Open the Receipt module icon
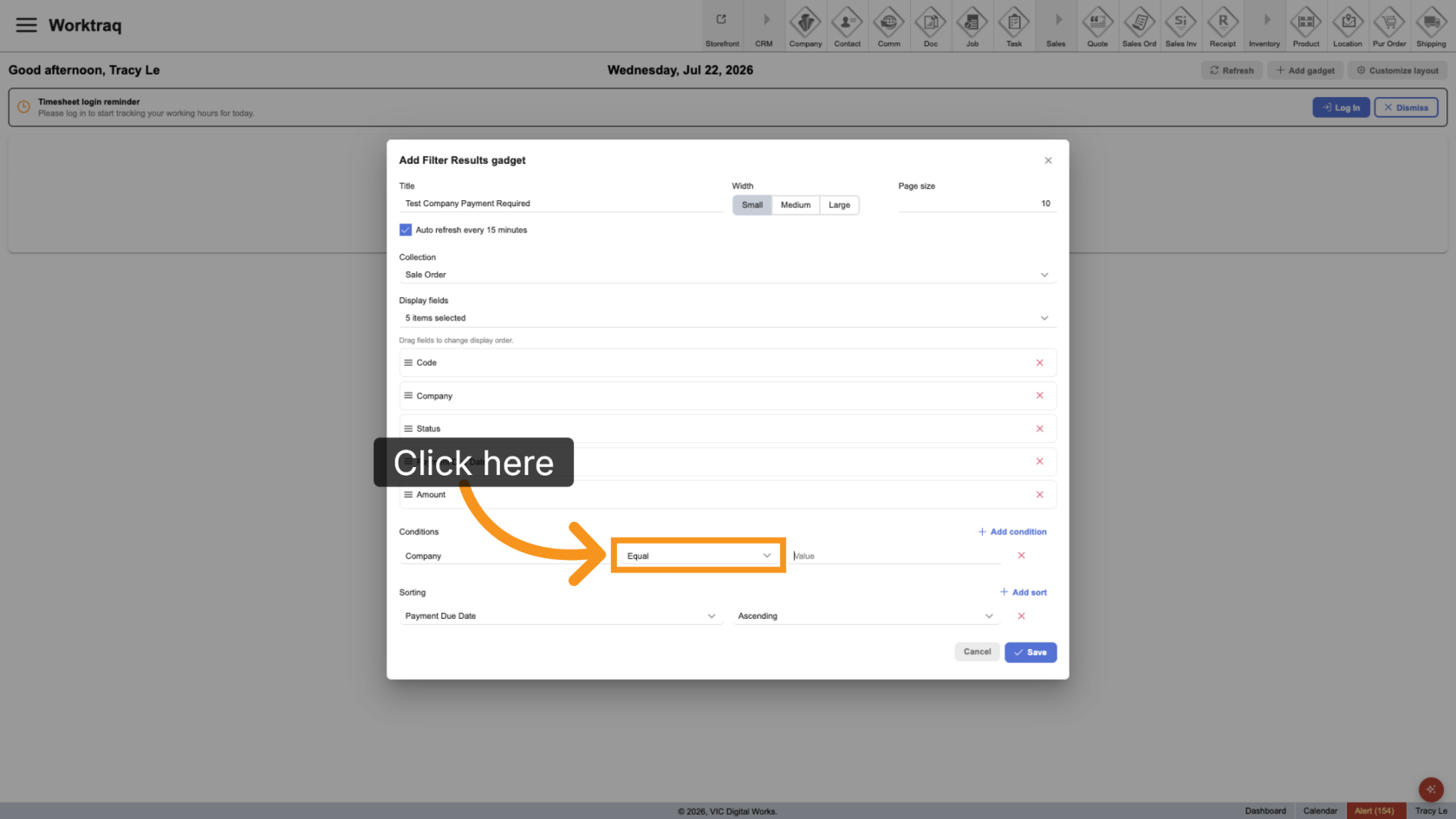Image resolution: width=1456 pixels, height=819 pixels. 1223,26
